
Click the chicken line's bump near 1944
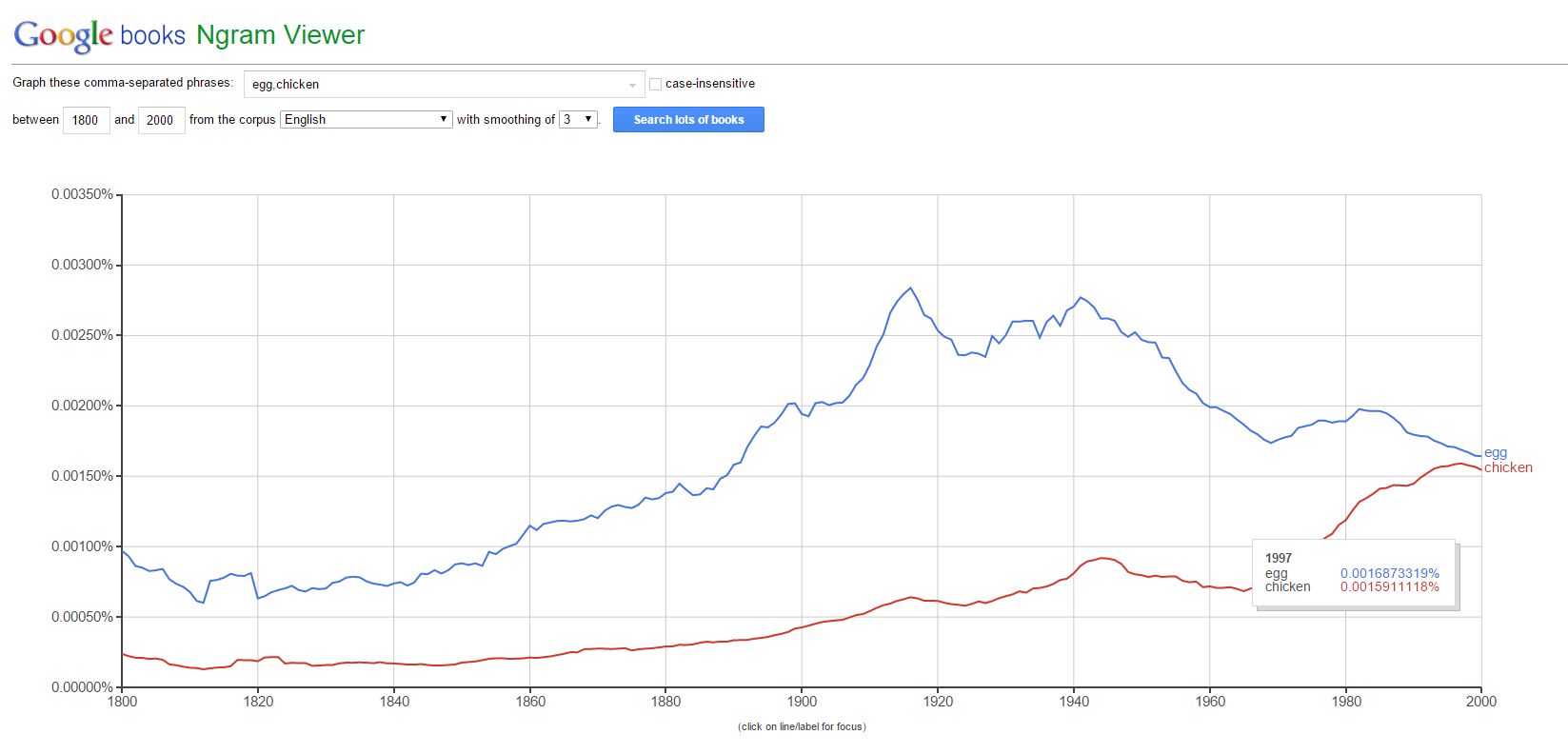pos(1102,558)
